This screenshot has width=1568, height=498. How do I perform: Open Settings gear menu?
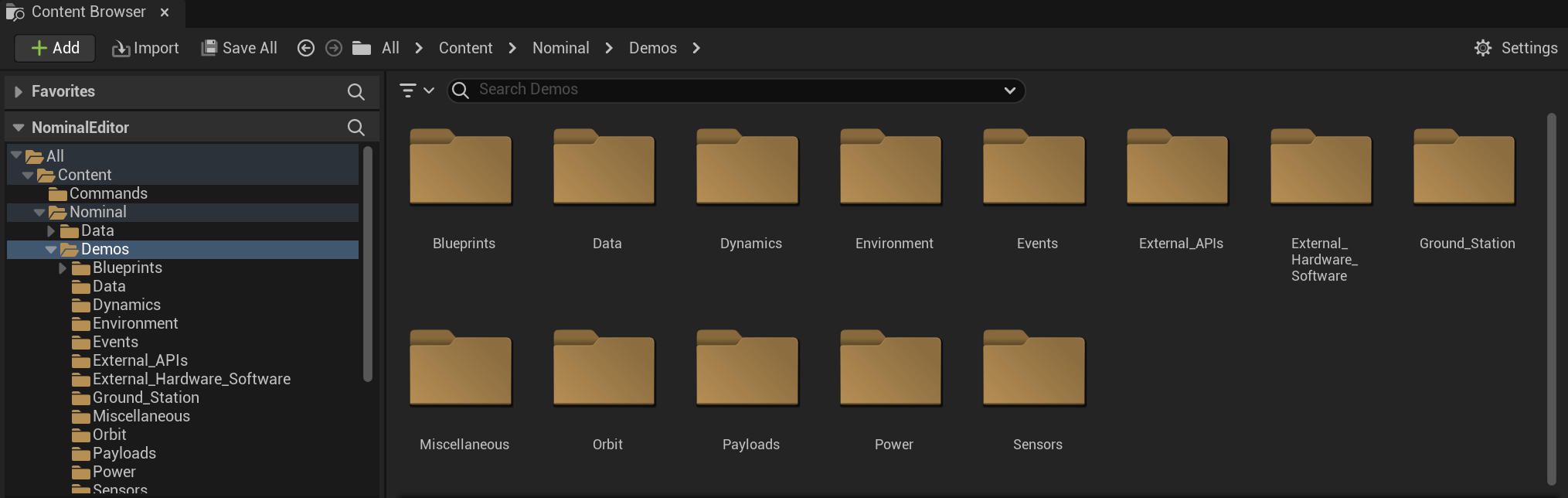(1515, 48)
